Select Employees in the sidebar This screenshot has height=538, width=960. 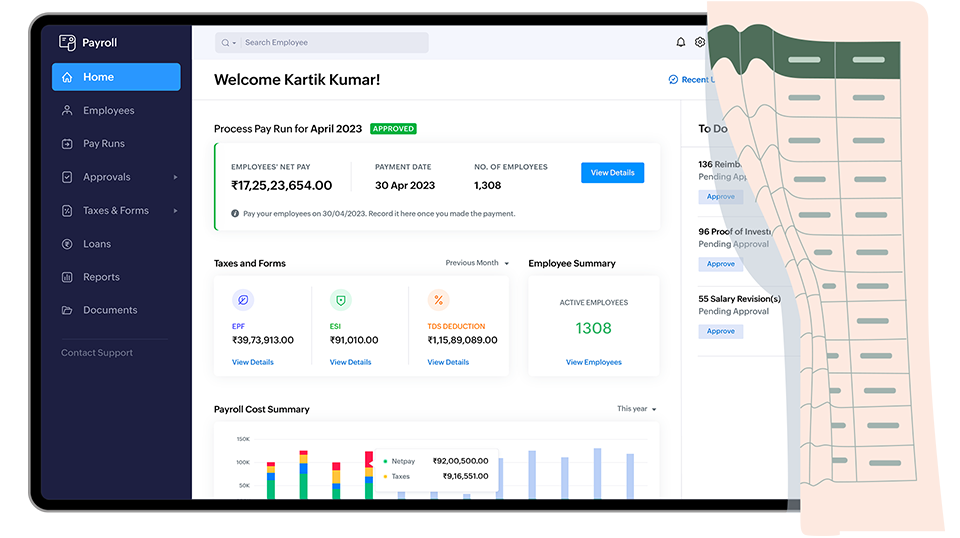108,111
